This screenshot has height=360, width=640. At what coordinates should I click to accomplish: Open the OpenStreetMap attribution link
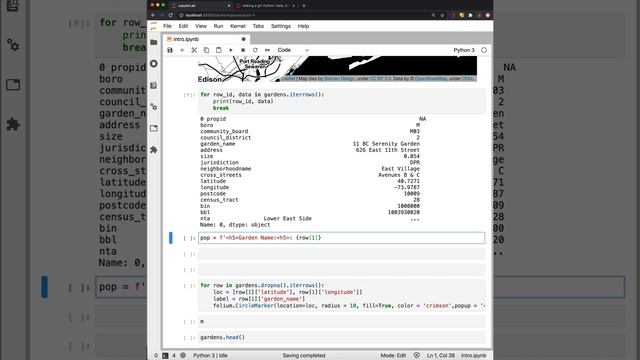click(431, 78)
